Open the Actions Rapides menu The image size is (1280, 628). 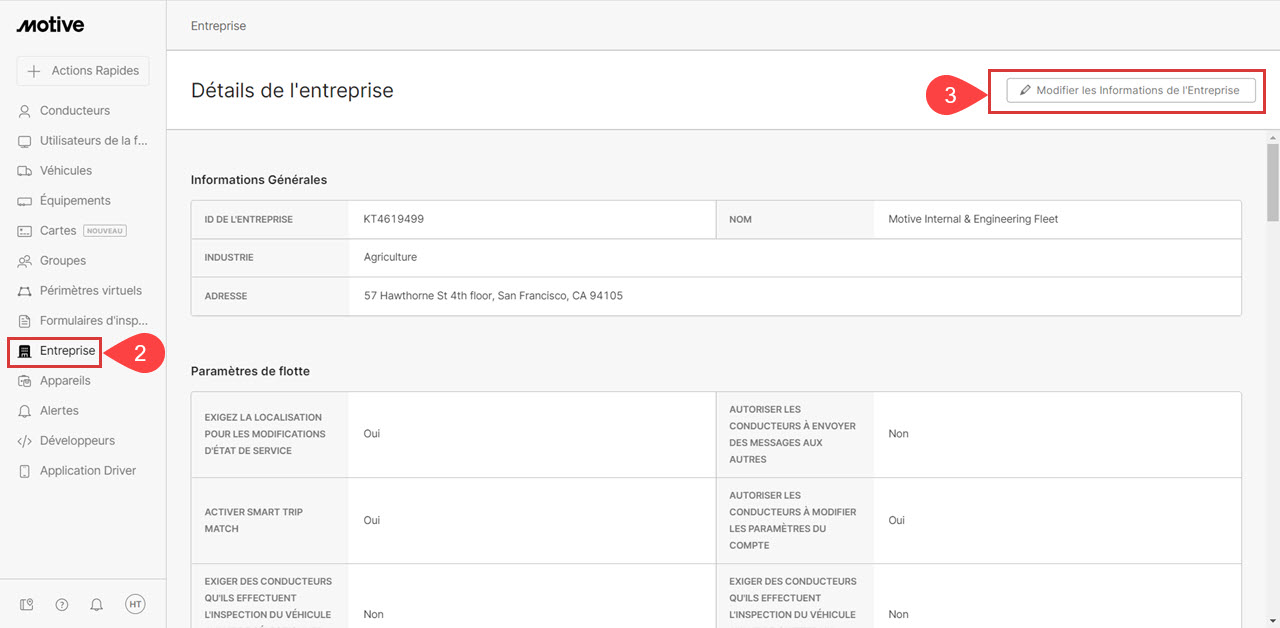pos(83,71)
